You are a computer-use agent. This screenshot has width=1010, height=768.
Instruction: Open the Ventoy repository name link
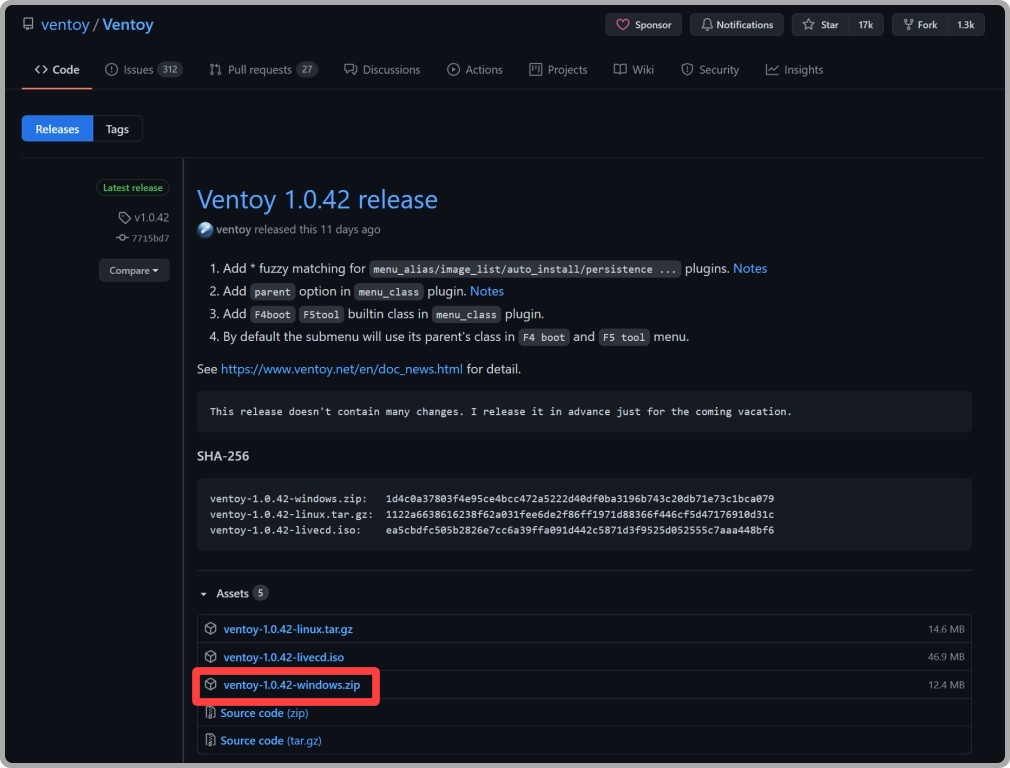128,24
